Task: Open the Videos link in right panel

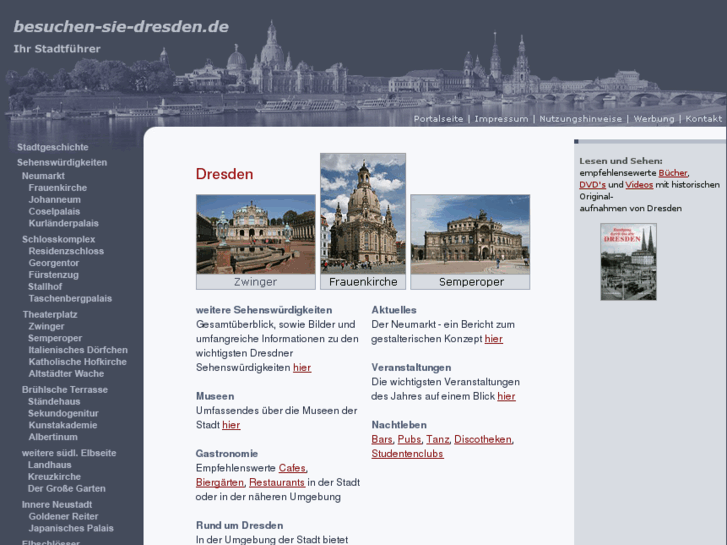Action: click(639, 185)
